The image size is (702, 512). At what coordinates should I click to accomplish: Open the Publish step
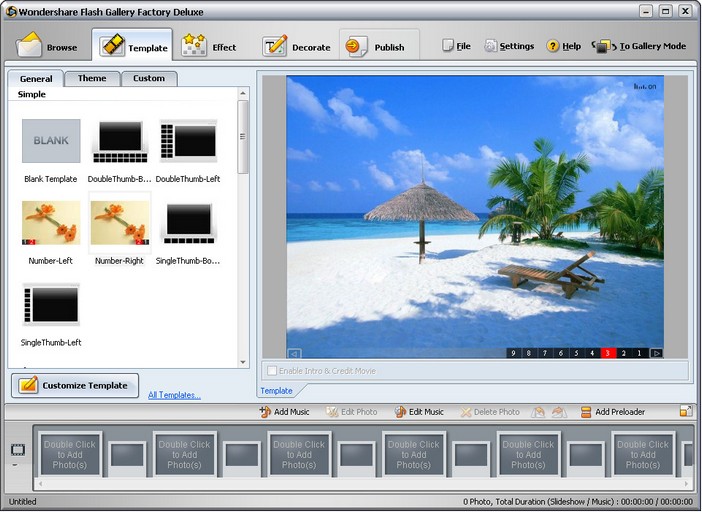coord(376,46)
